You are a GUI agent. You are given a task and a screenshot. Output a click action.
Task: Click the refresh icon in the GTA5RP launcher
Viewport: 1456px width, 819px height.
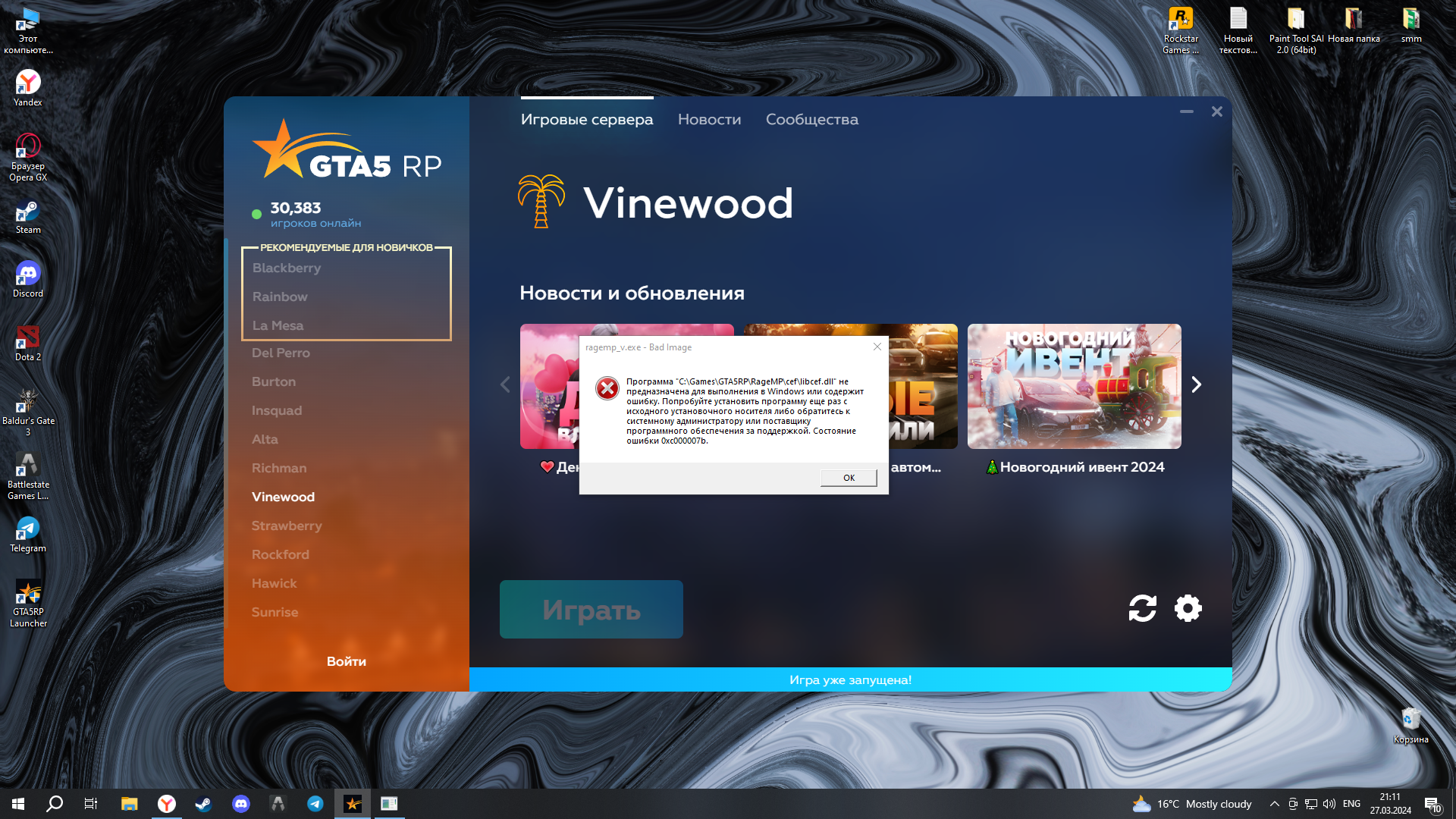click(1142, 608)
